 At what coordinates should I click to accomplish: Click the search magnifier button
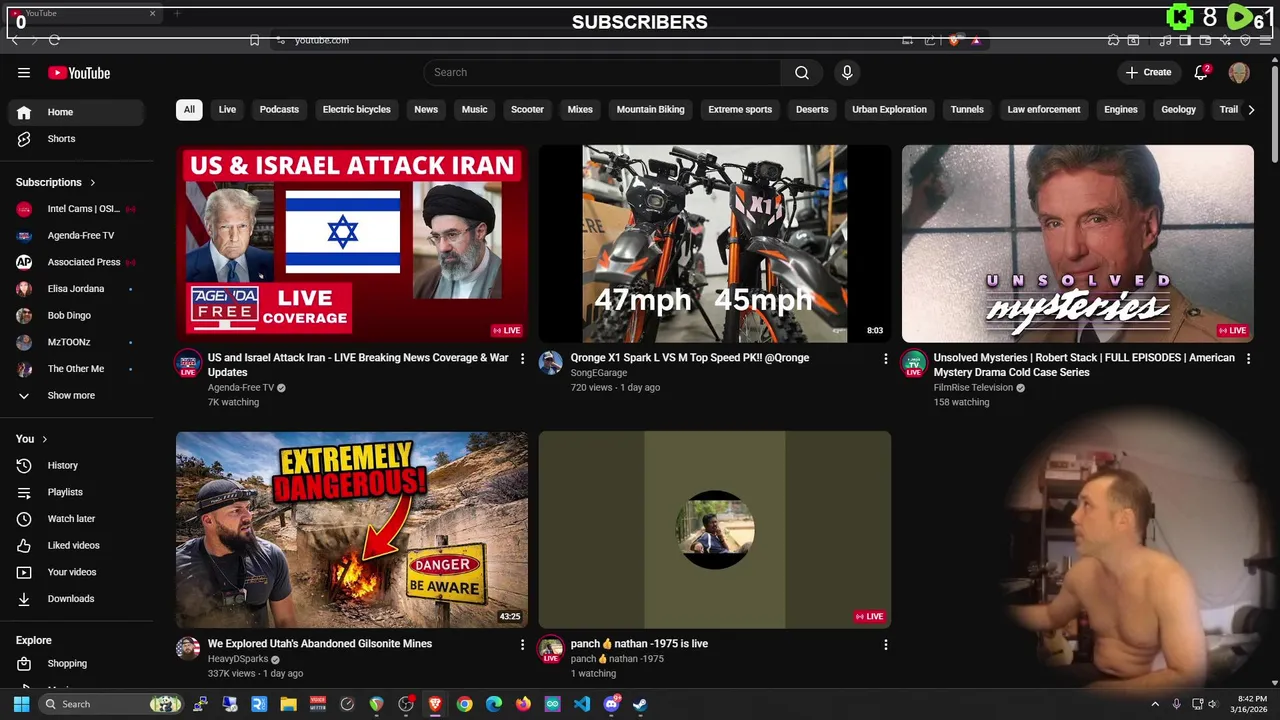pos(801,72)
